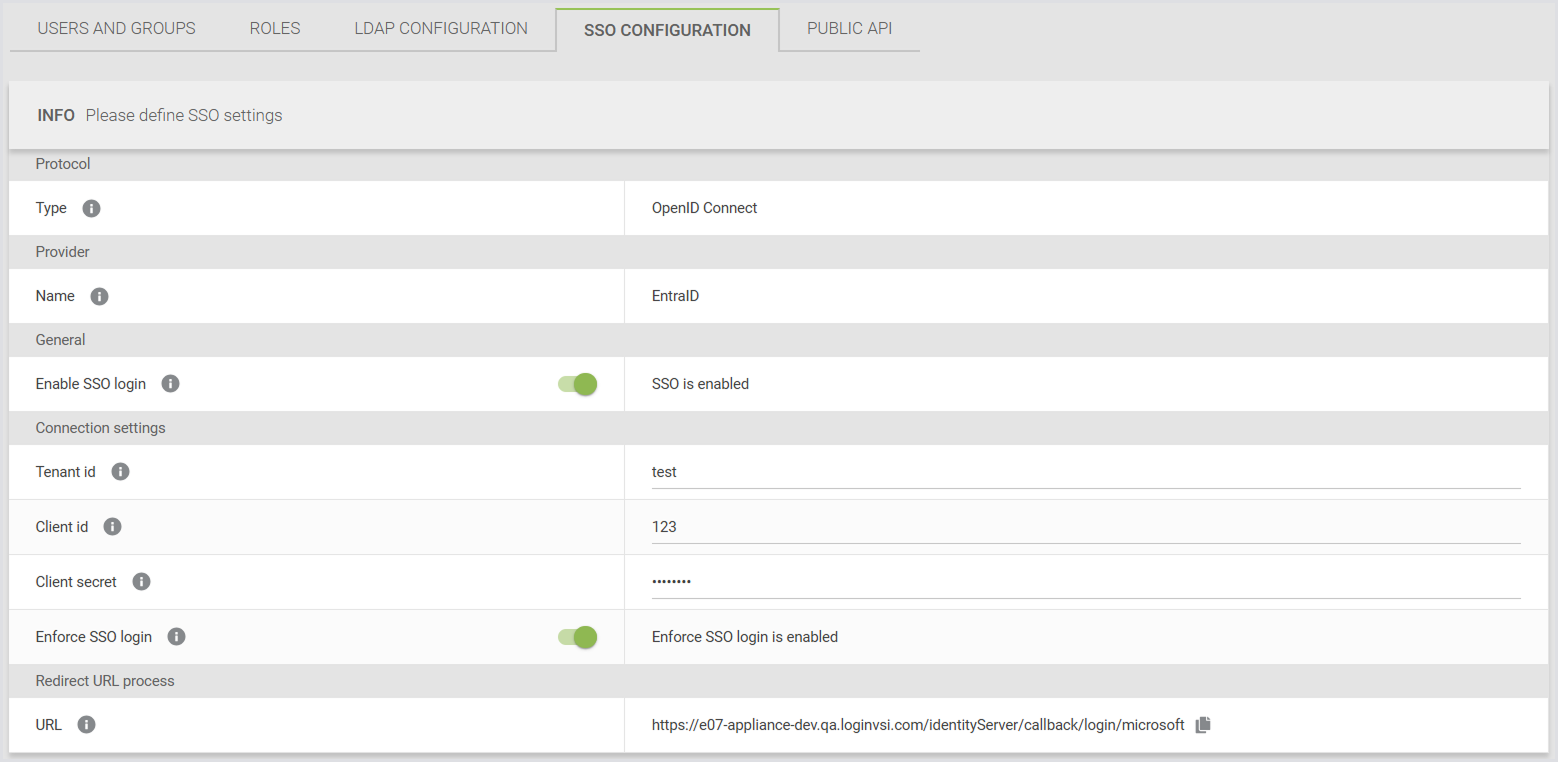Click the Client id info icon
This screenshot has height=762, width=1558.
pos(112,527)
